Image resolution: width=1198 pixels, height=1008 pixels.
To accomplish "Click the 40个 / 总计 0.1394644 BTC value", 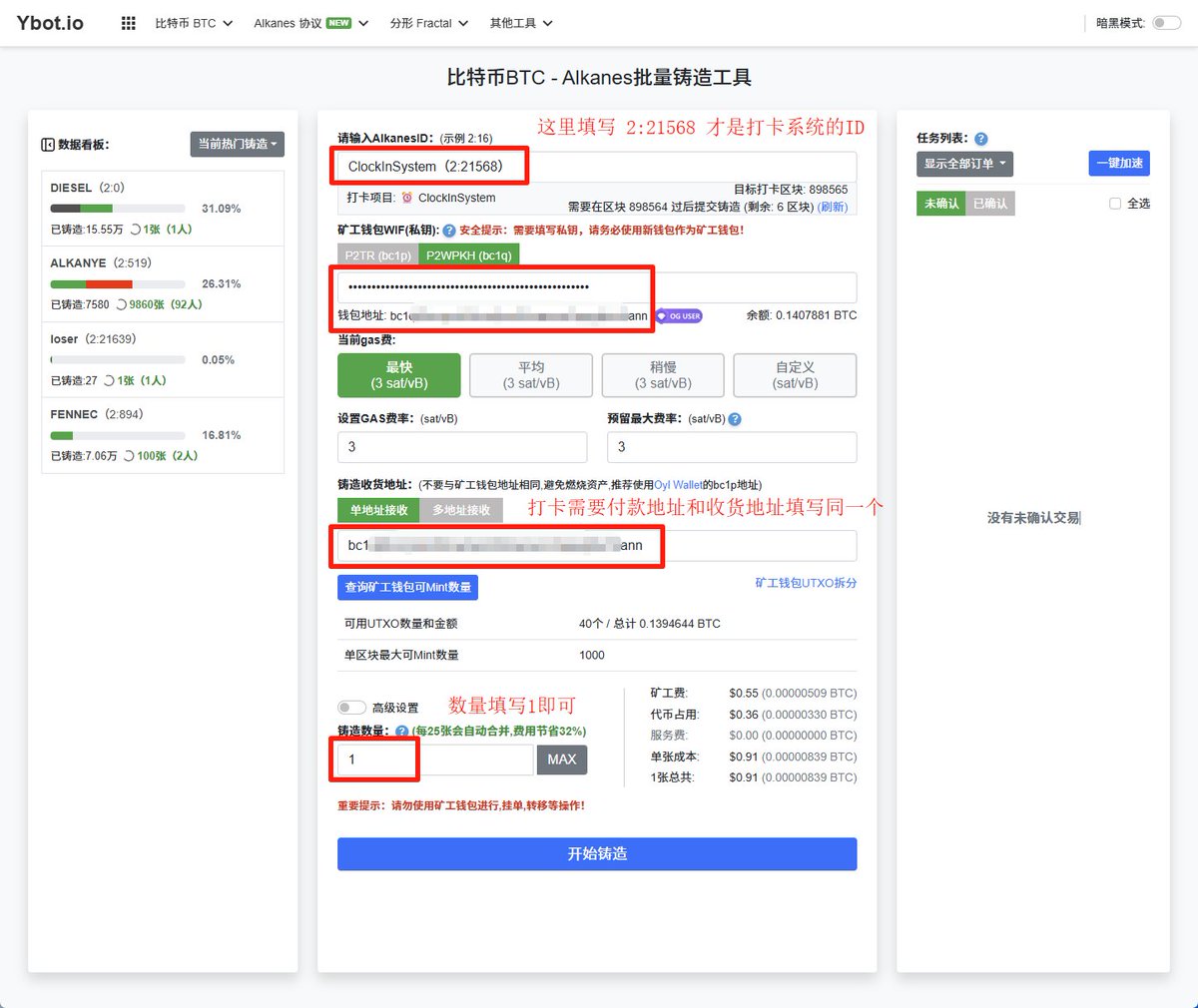I will (650, 624).
